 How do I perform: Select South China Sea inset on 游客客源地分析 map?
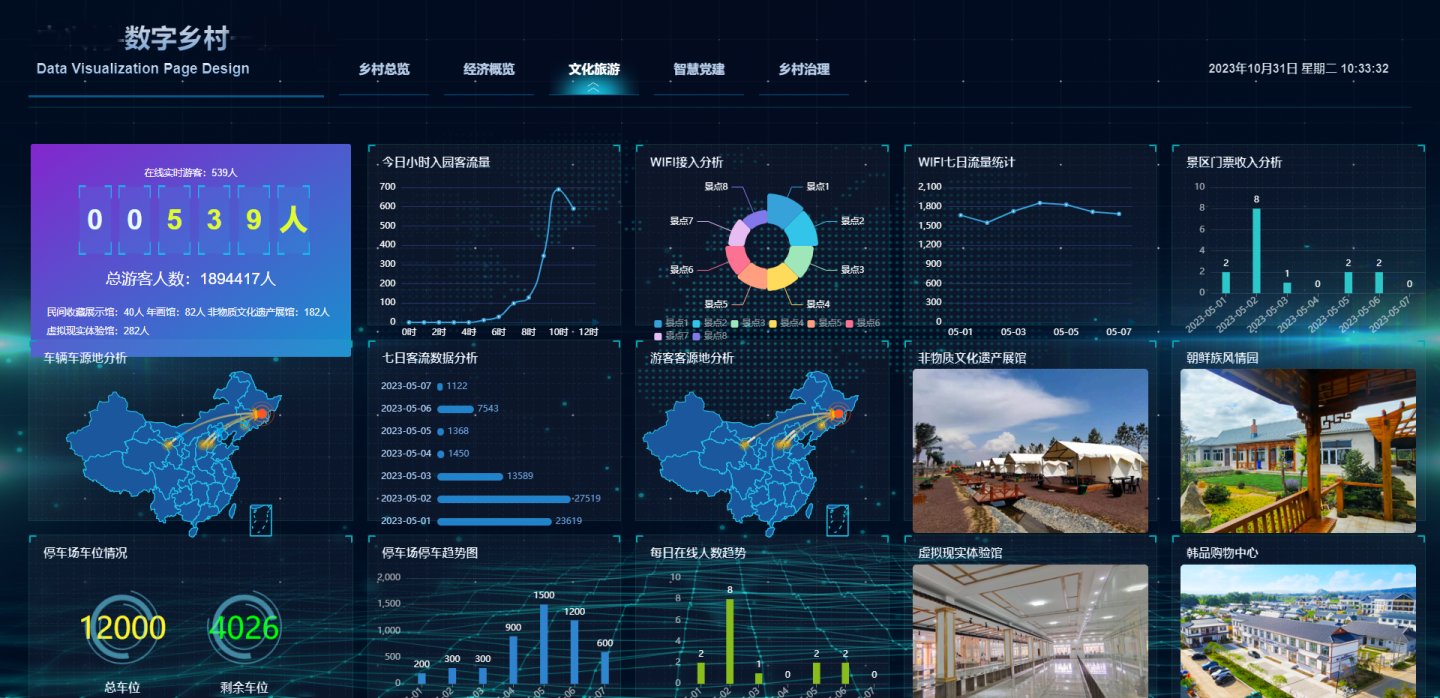(x=838, y=520)
